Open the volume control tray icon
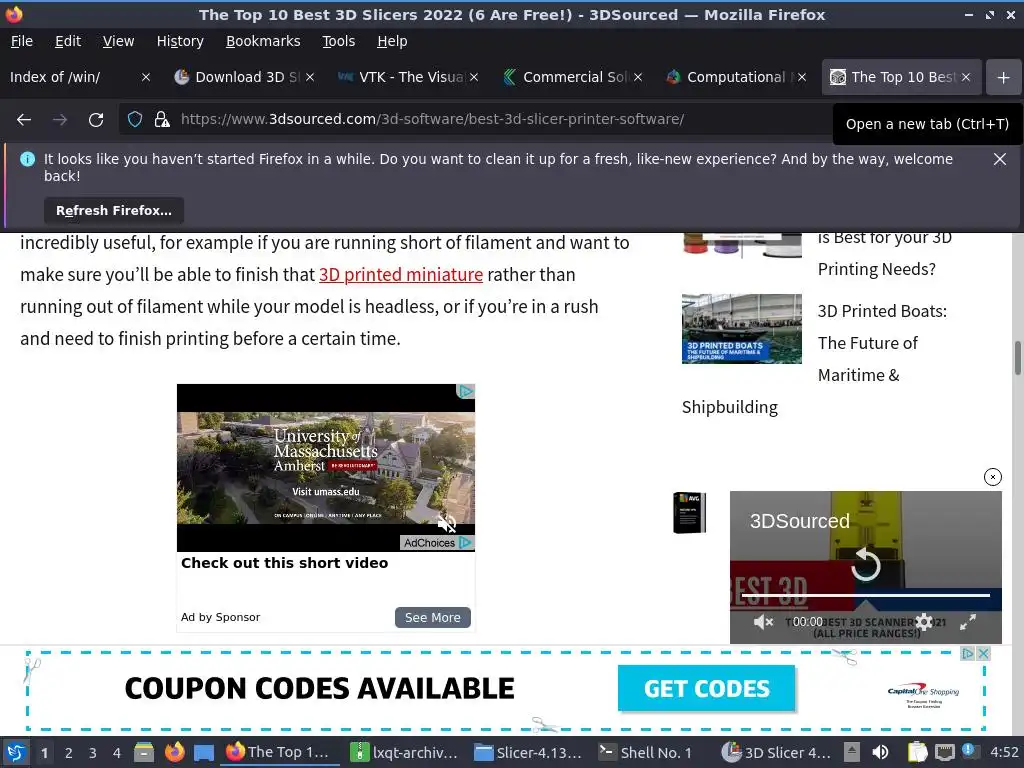 (x=880, y=752)
